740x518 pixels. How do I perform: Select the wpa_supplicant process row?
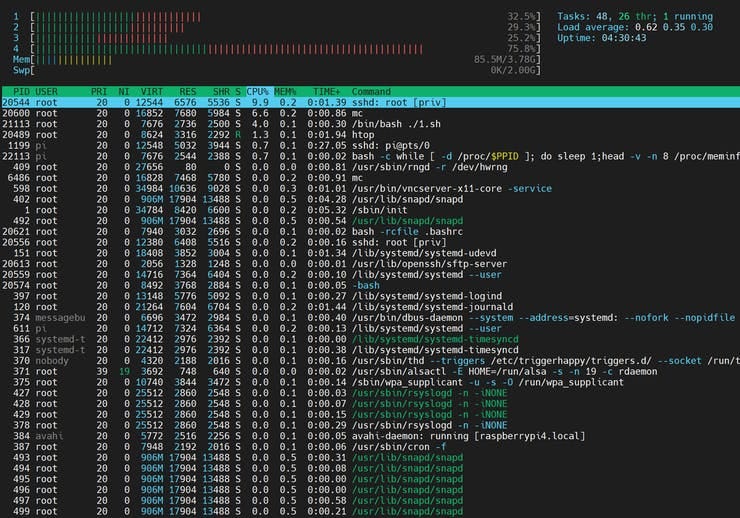(370, 382)
